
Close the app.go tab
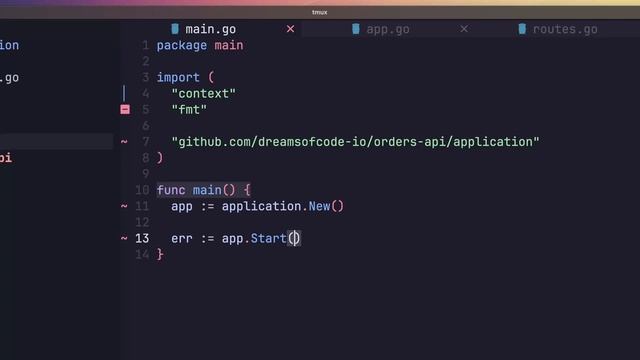464,29
